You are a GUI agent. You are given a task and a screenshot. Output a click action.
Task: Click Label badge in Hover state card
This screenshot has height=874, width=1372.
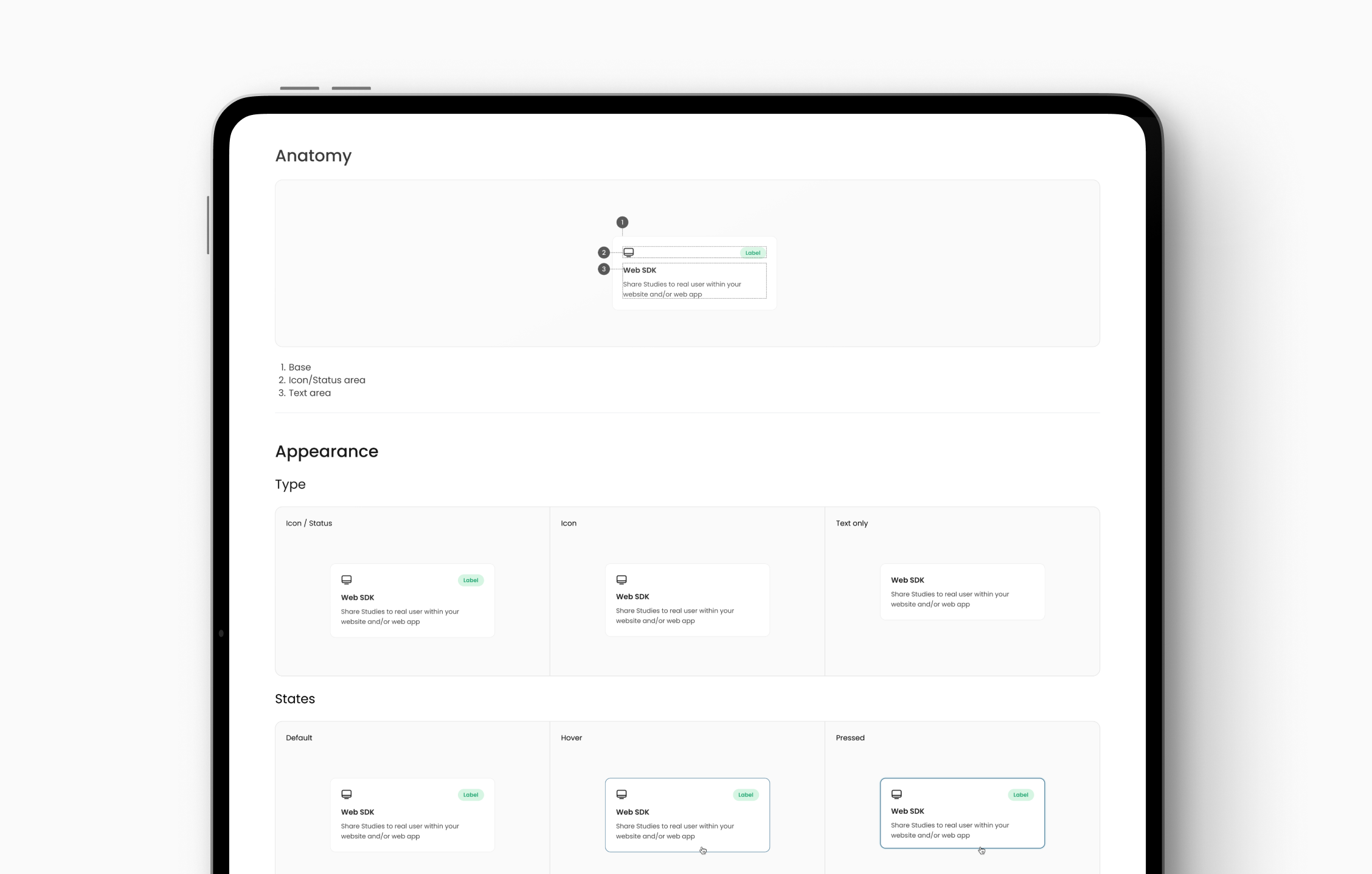pyautogui.click(x=746, y=795)
